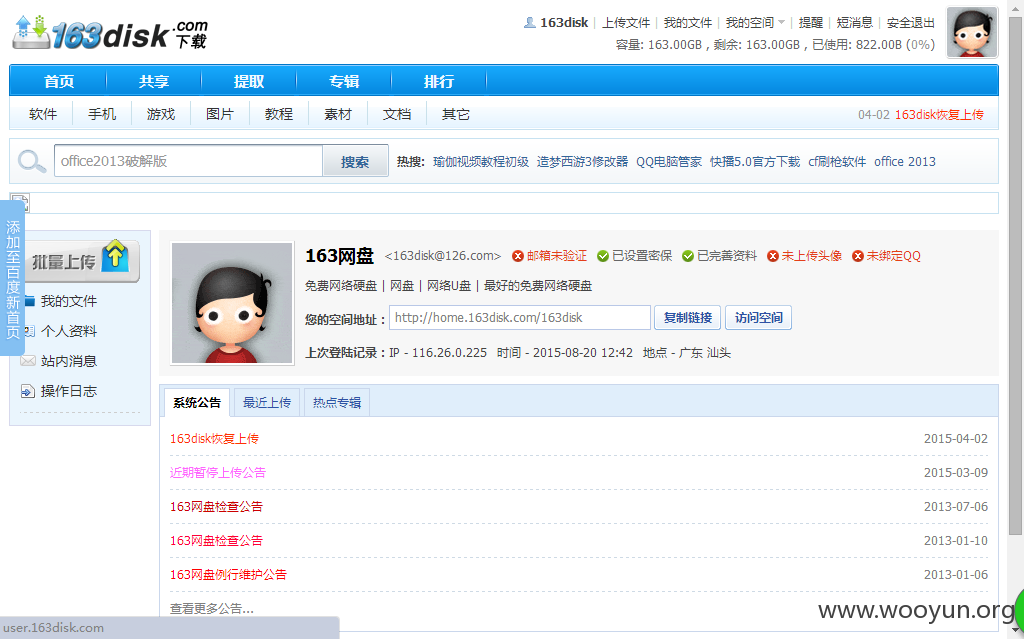Click the log icon beside 操作日志
The height and width of the screenshot is (639, 1024).
point(27,391)
